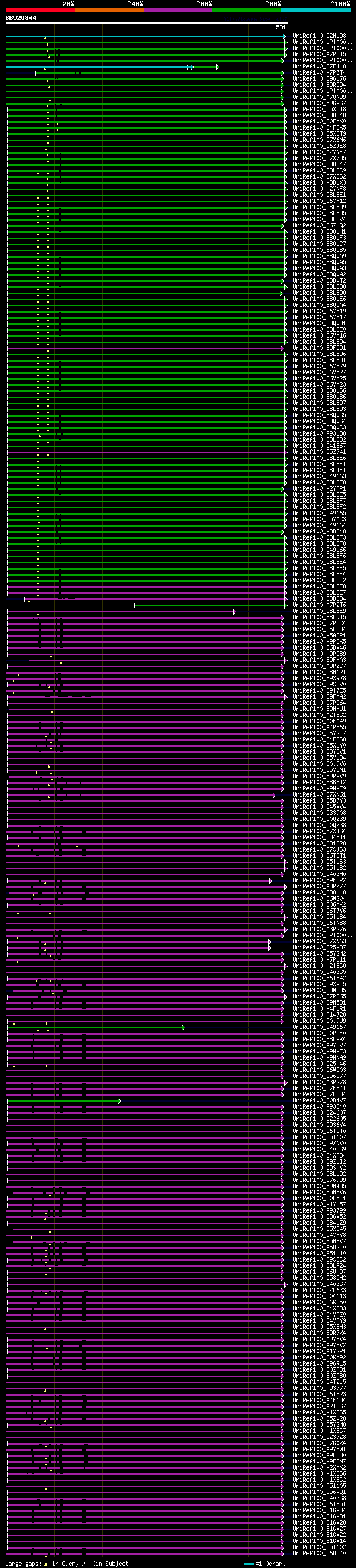Select label UniRef100_Q67UQ2
Image resolution: width=356 pixels, height=1568 pixels.
click(319, 226)
